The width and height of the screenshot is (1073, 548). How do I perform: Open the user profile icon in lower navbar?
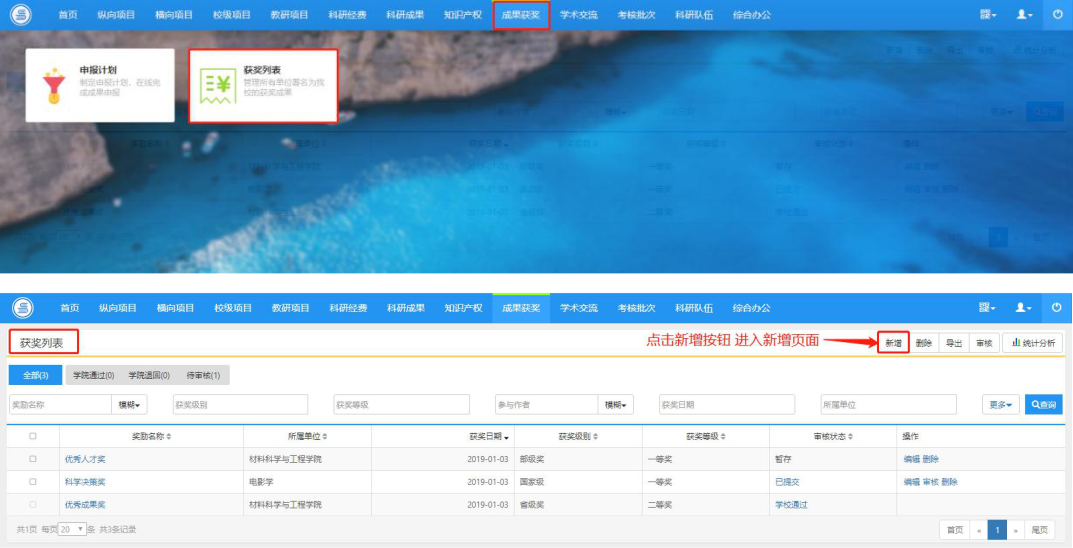[1024, 308]
